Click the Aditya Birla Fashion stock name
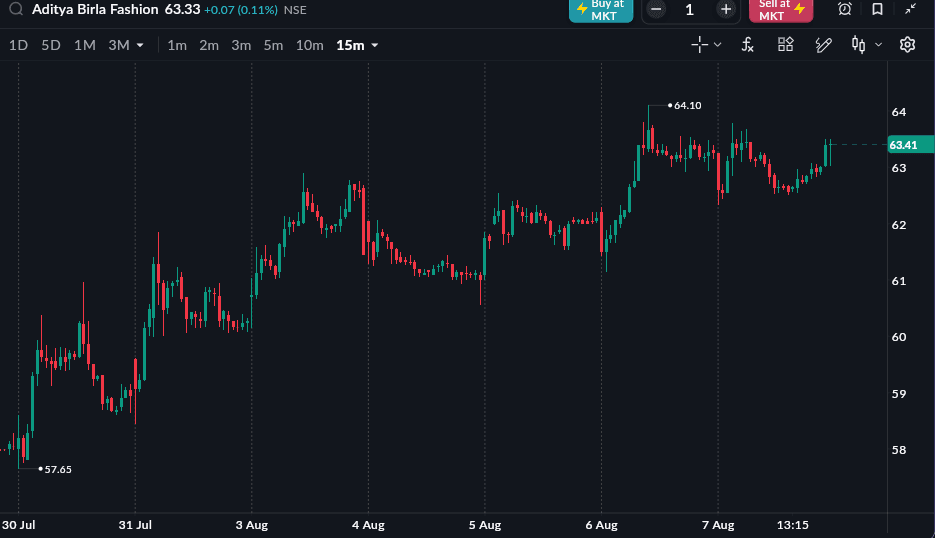This screenshot has width=935, height=538. coord(95,10)
